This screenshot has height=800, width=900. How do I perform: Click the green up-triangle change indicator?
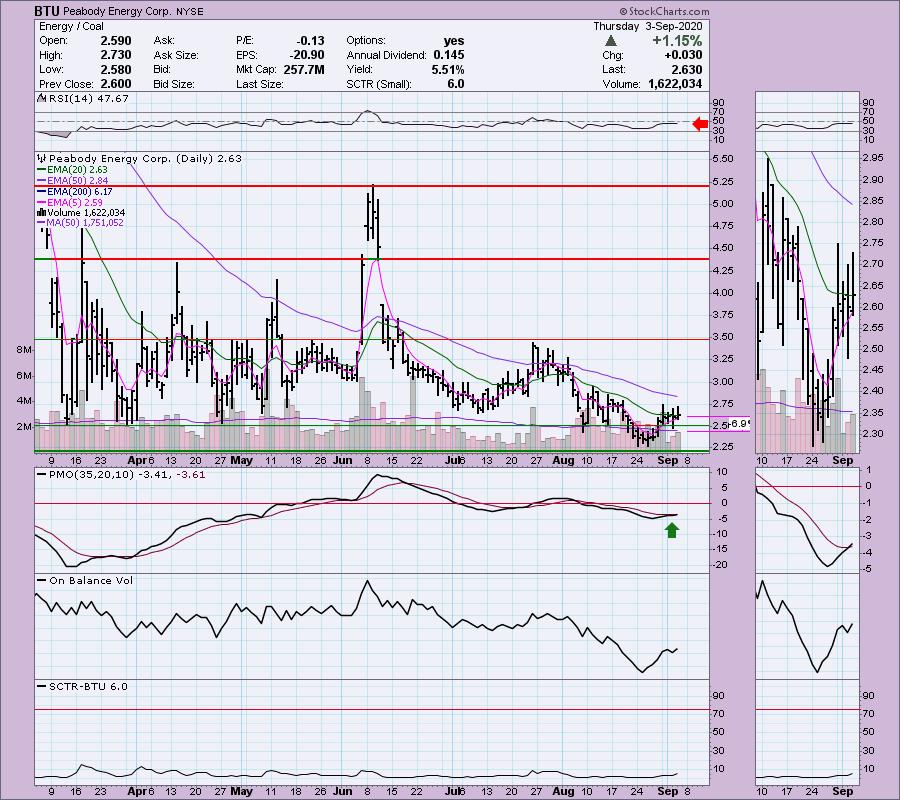(x=611, y=41)
